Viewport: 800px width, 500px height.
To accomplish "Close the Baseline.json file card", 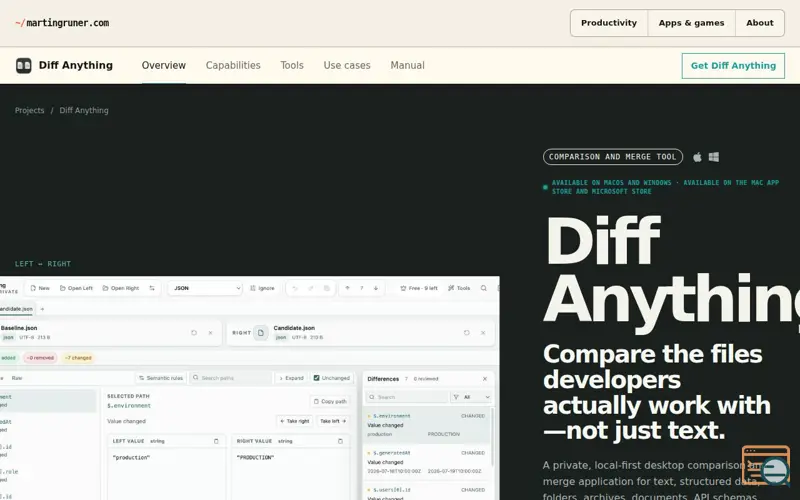I will click(210, 333).
